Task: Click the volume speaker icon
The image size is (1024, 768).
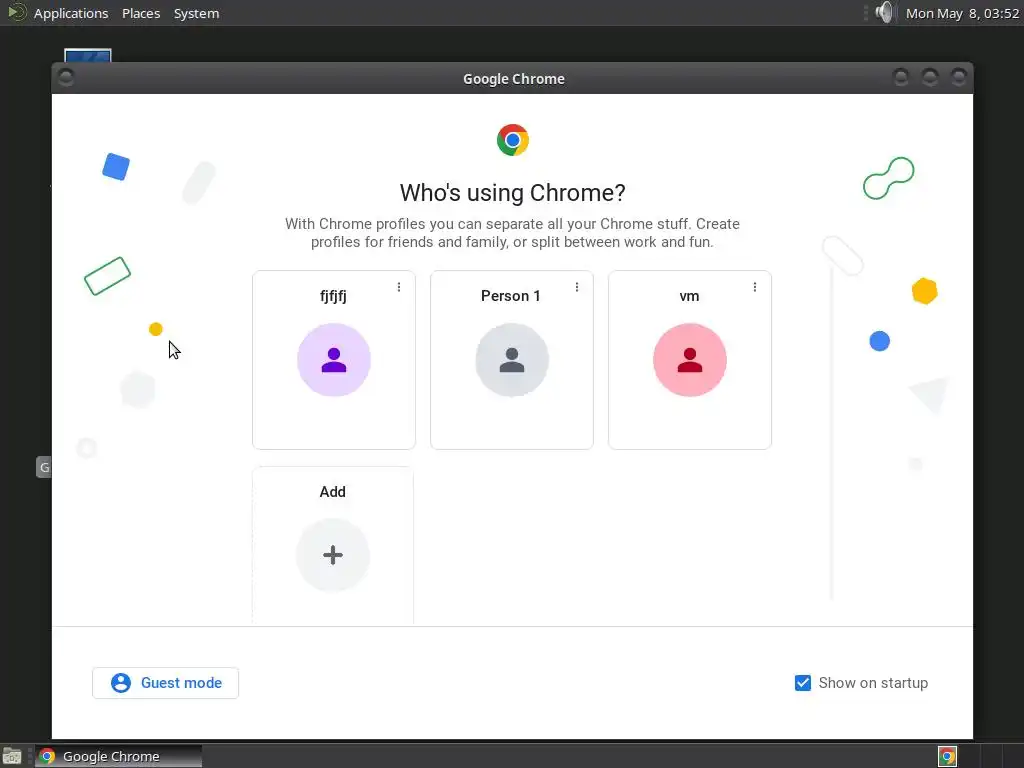Action: (884, 12)
